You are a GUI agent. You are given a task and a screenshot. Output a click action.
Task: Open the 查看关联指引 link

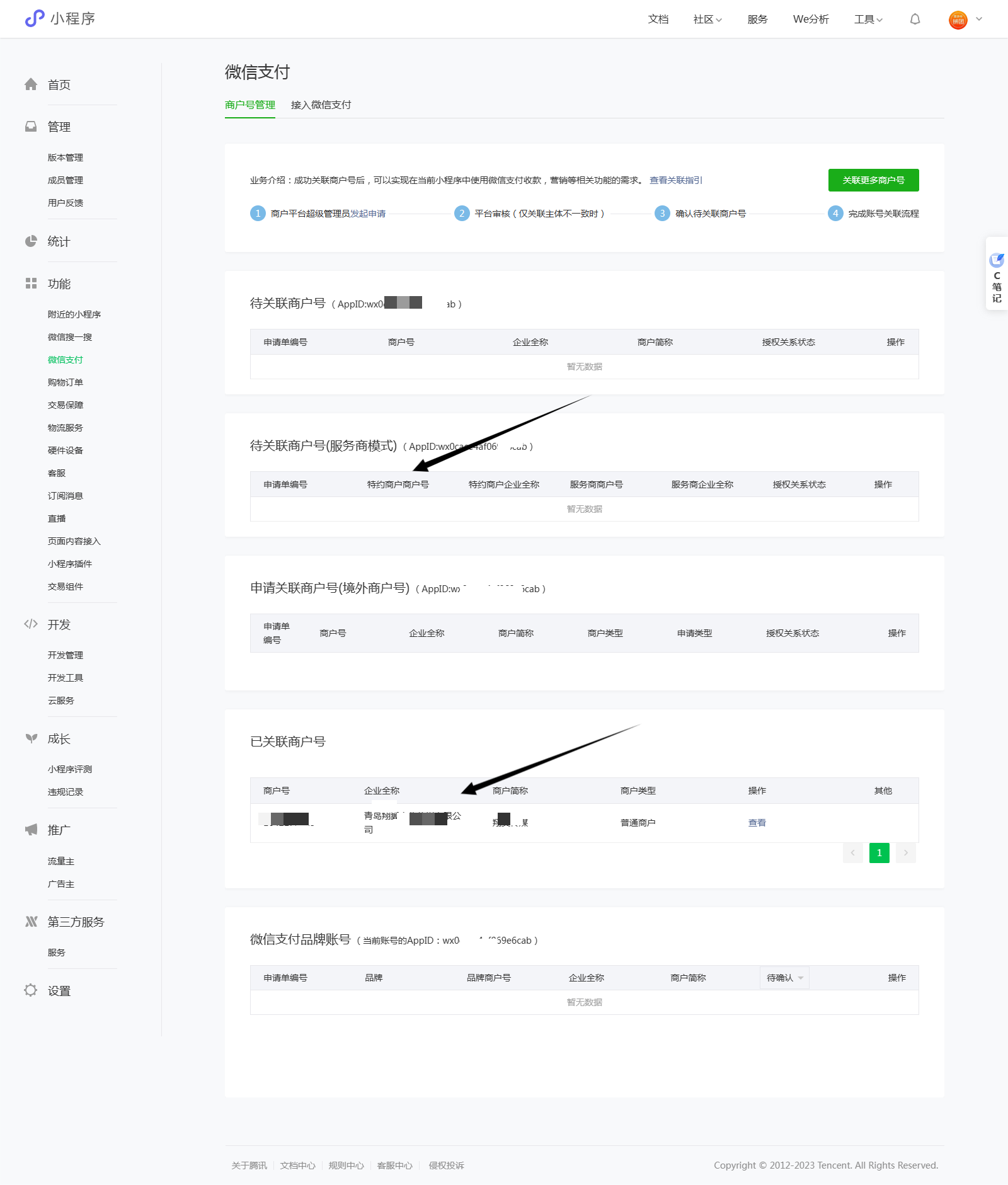point(676,180)
